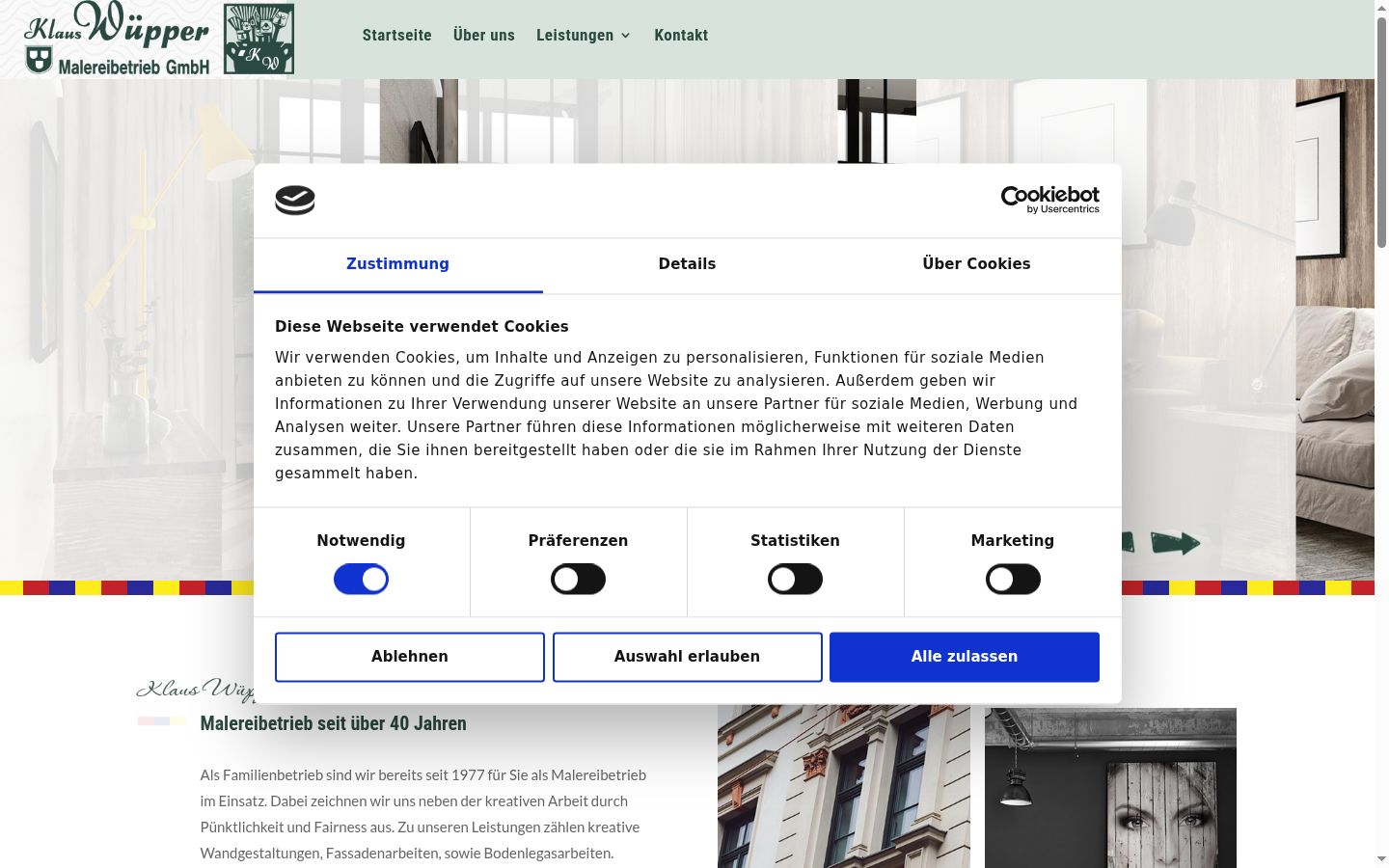Screen dimensions: 1389x868
Task: Click Auswahl erlauben button
Action: click(x=687, y=657)
